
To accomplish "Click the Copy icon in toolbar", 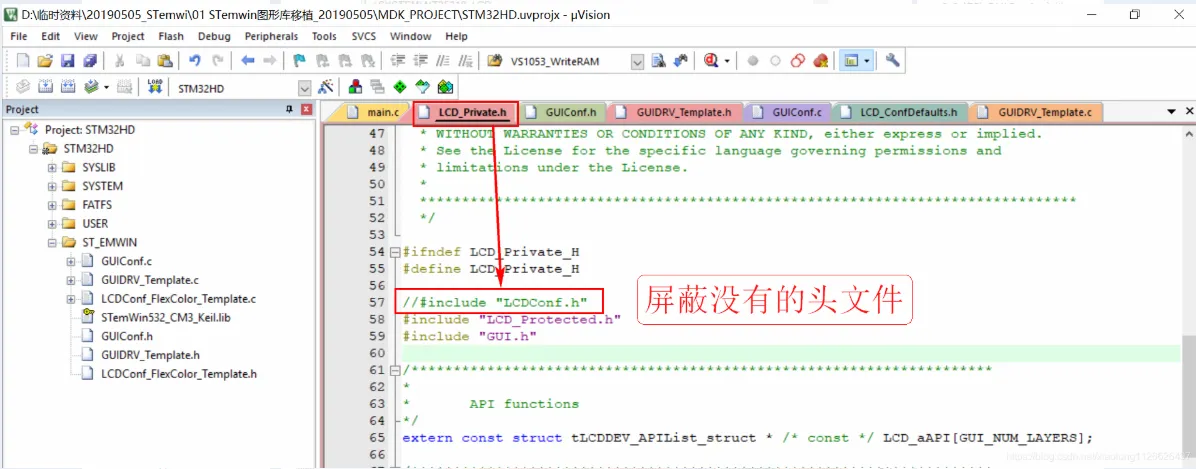I will [143, 60].
